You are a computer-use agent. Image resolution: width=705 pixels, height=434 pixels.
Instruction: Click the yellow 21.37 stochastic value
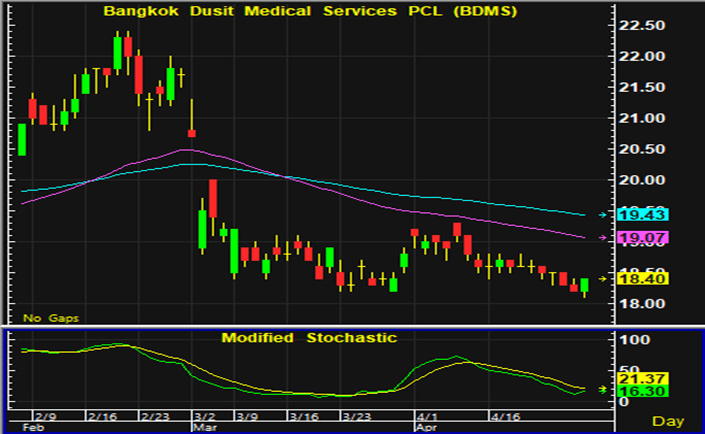coord(643,379)
